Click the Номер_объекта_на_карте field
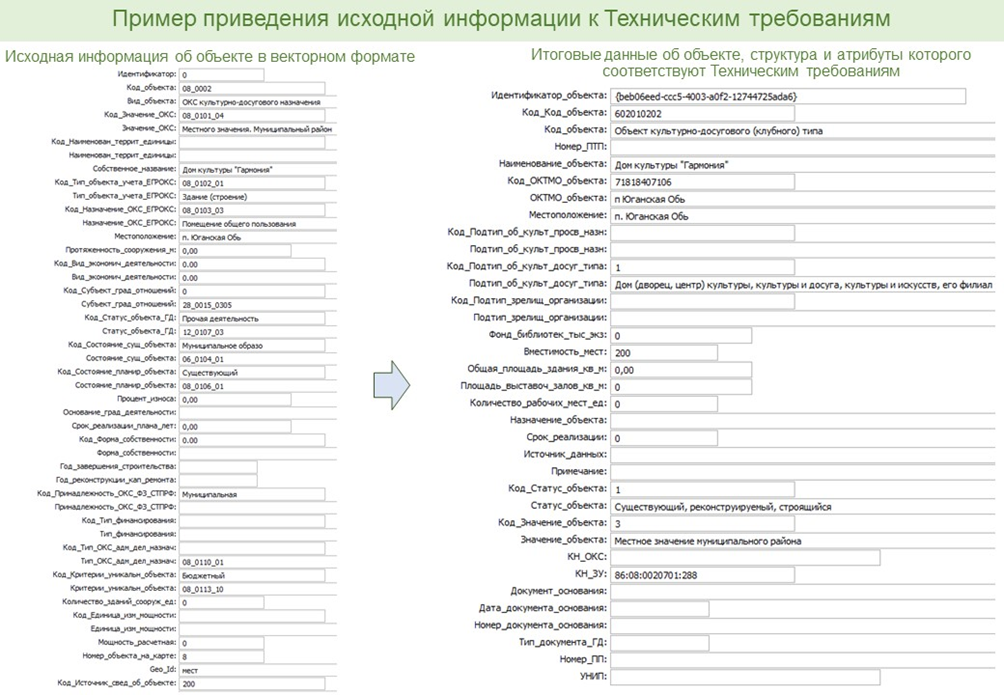Viewport: 1004px width, 695px height. (x=221, y=656)
